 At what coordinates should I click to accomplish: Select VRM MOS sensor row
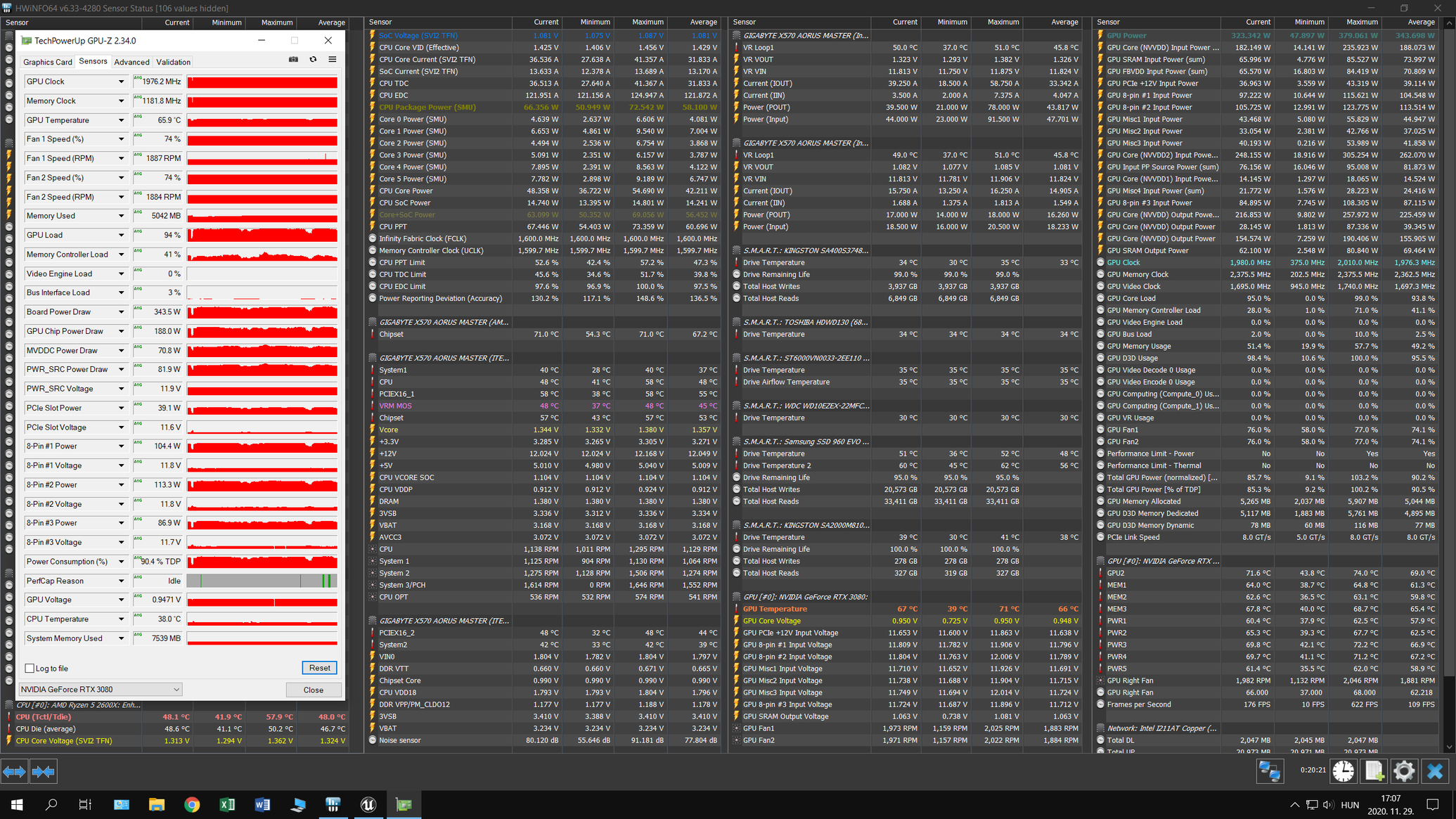pos(545,406)
